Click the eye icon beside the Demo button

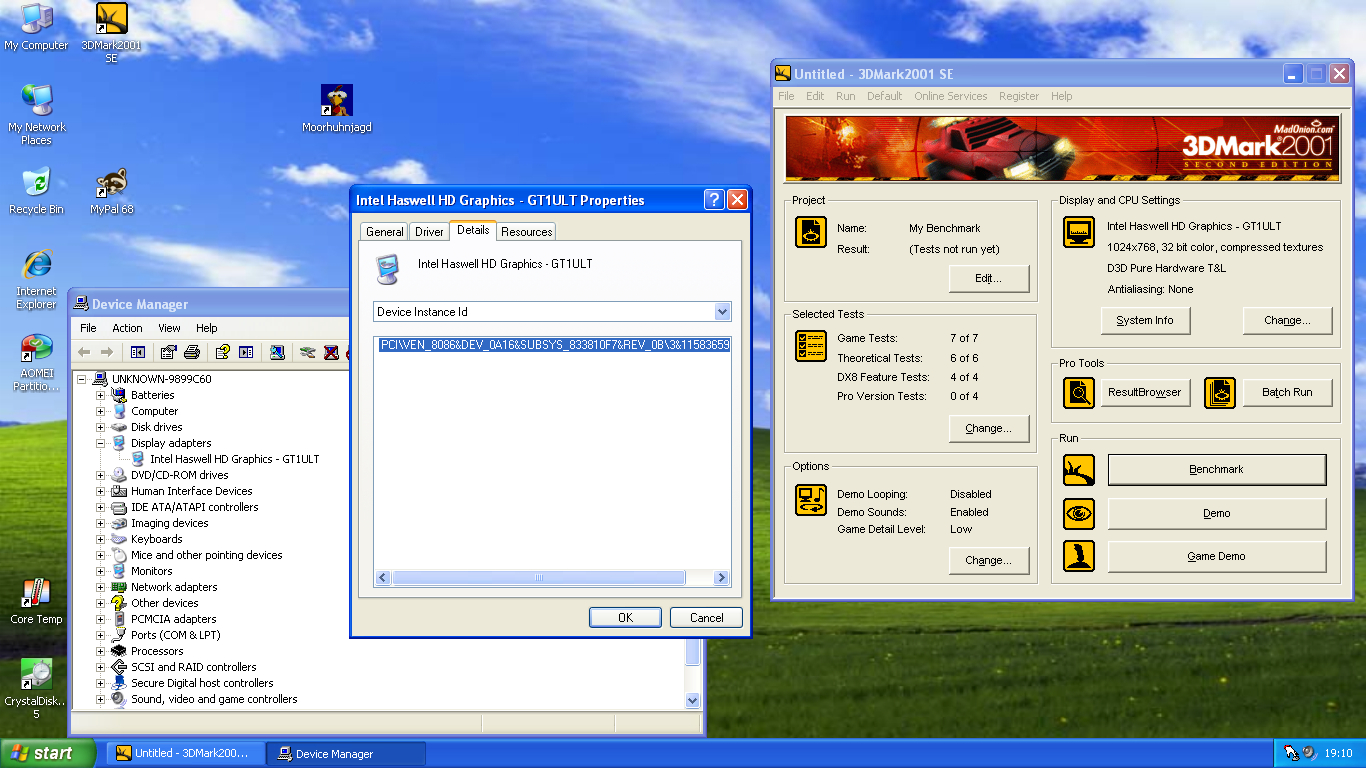click(1079, 514)
